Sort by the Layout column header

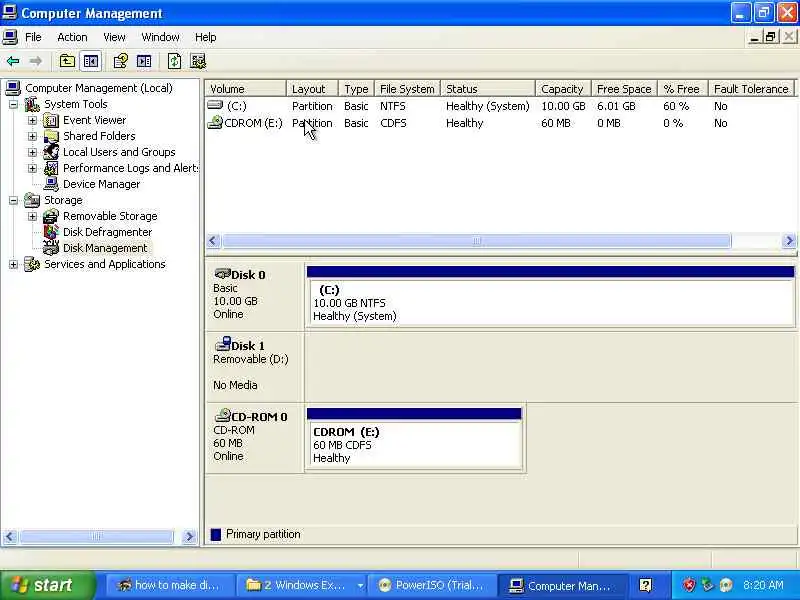point(312,88)
